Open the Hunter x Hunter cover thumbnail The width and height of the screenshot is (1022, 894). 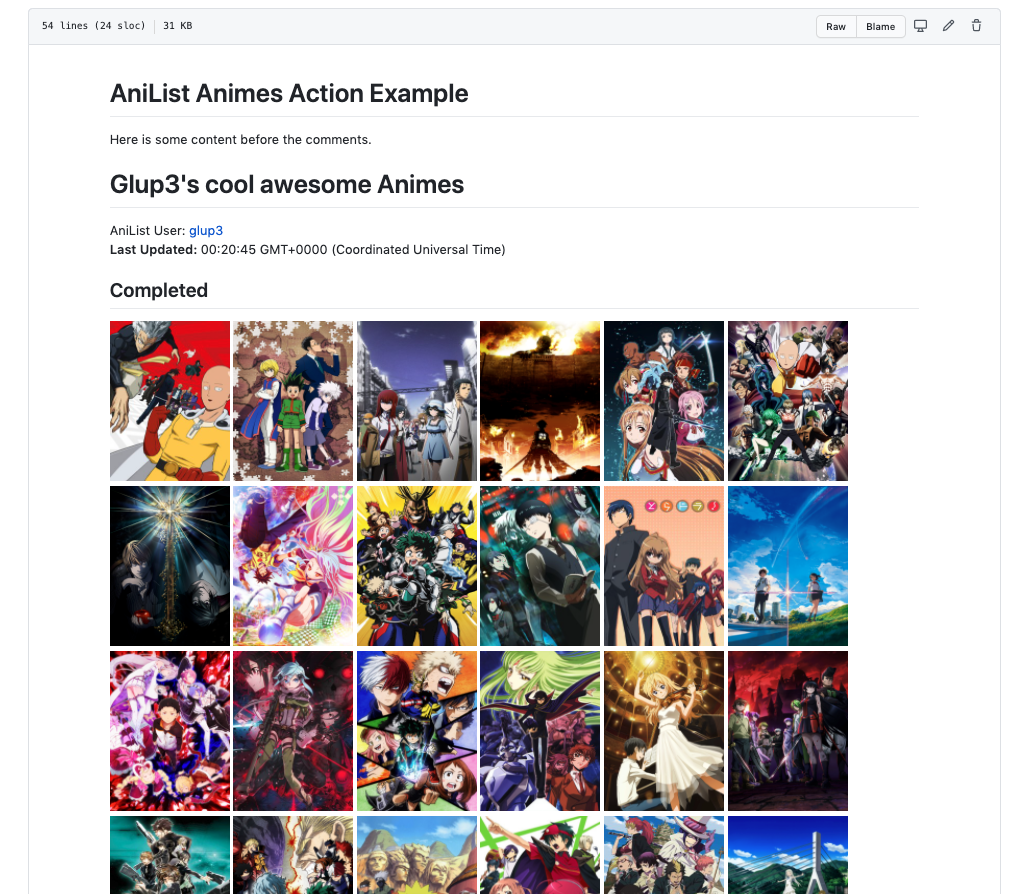click(293, 401)
